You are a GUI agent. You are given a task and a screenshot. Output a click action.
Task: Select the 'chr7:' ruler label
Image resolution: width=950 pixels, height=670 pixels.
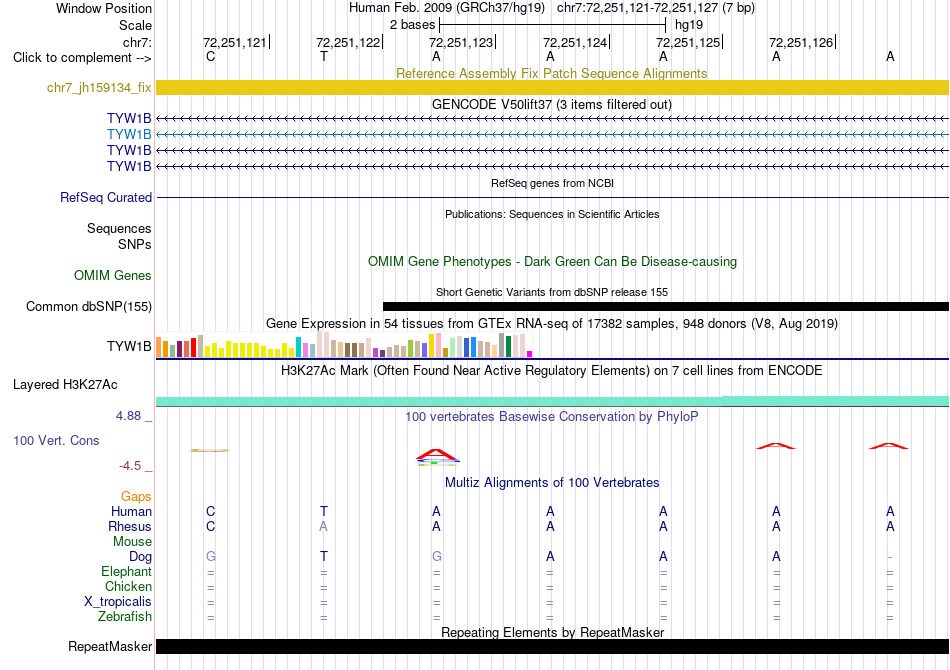point(137,42)
